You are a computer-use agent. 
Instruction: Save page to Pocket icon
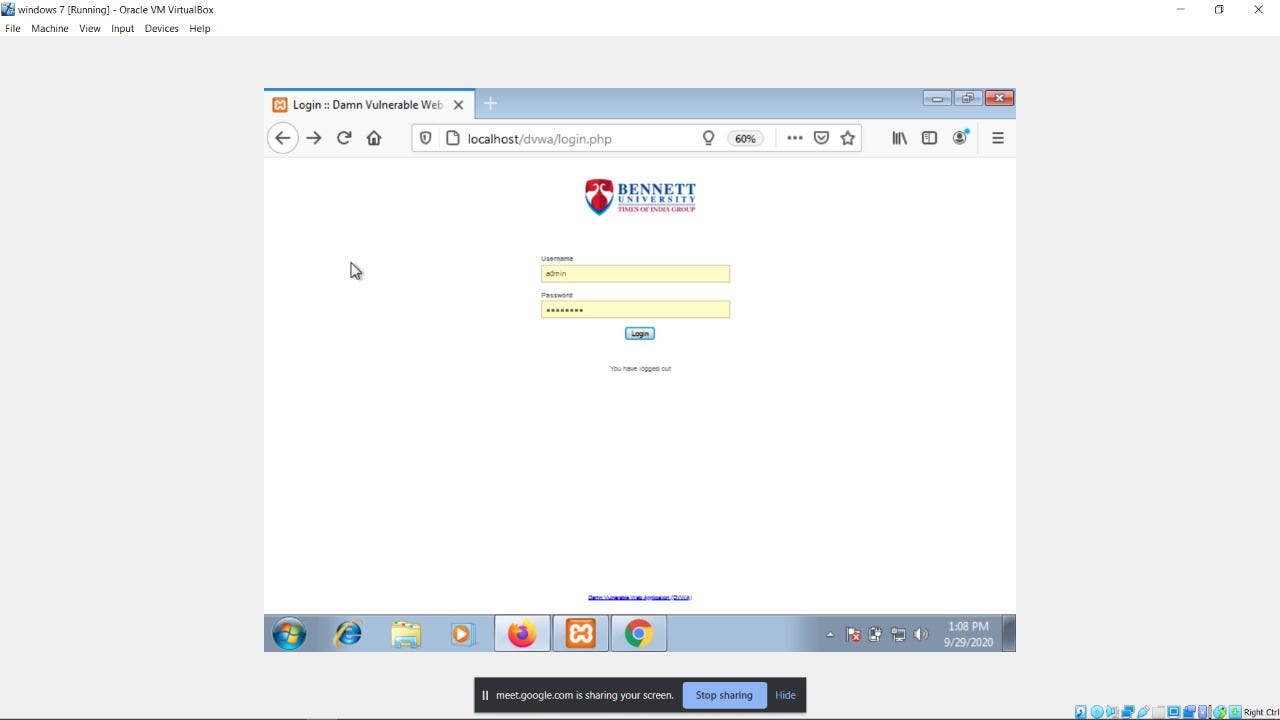(821, 138)
